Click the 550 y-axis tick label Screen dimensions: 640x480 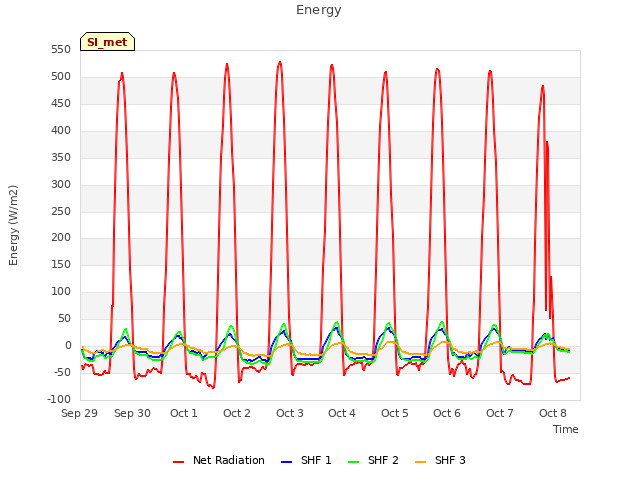[61, 49]
